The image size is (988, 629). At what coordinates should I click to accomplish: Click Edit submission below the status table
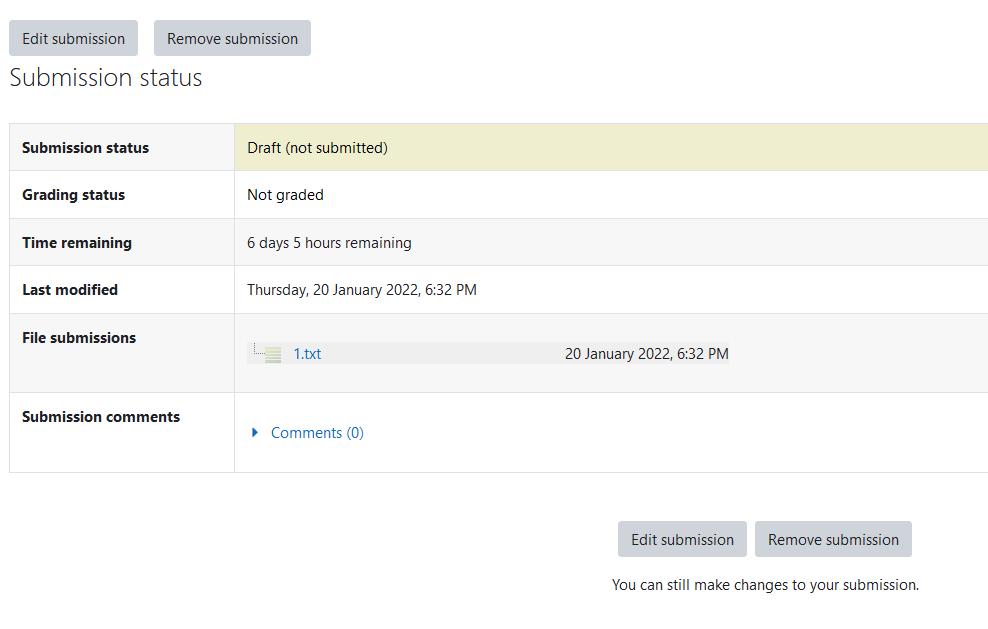tap(682, 540)
